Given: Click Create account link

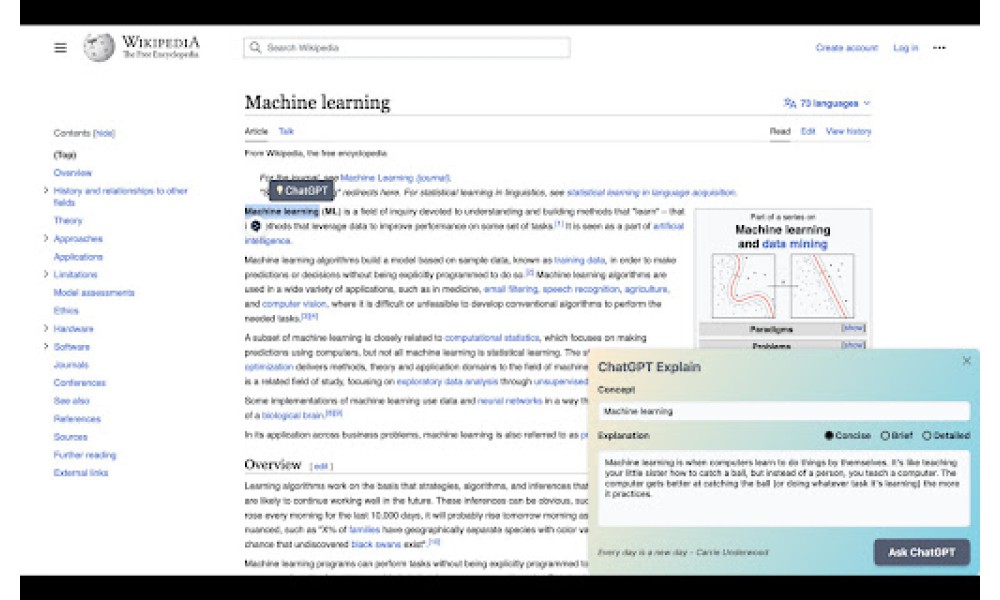Looking at the screenshot, I should pyautogui.click(x=847, y=48).
